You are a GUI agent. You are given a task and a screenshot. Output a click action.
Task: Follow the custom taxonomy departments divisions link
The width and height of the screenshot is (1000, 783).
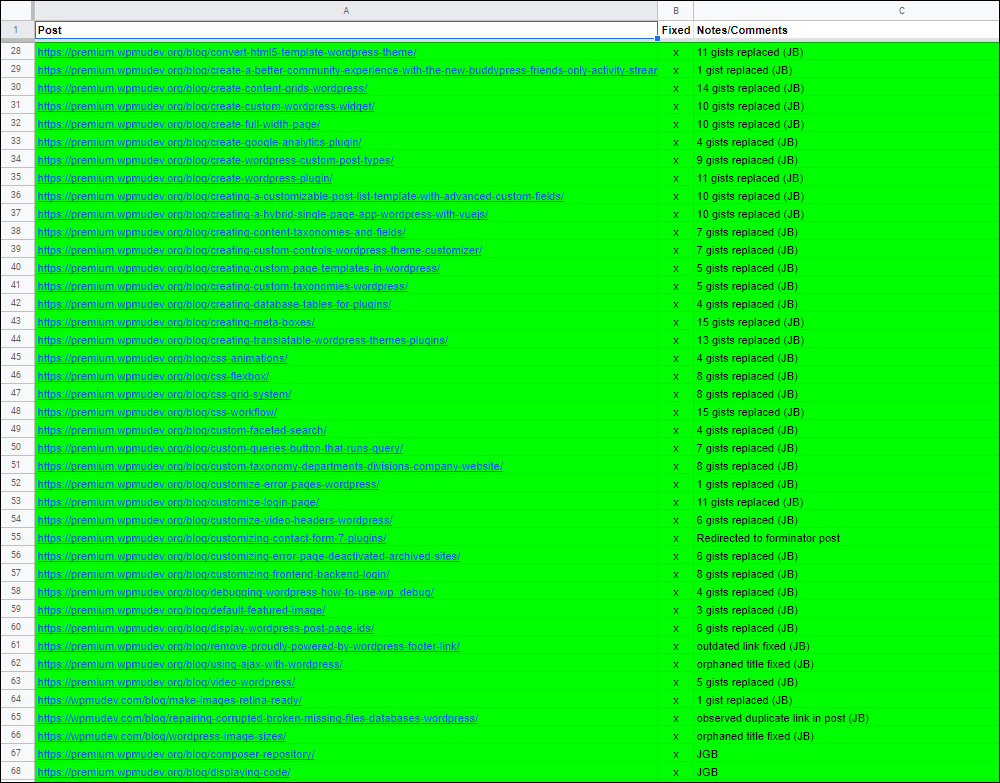point(270,466)
